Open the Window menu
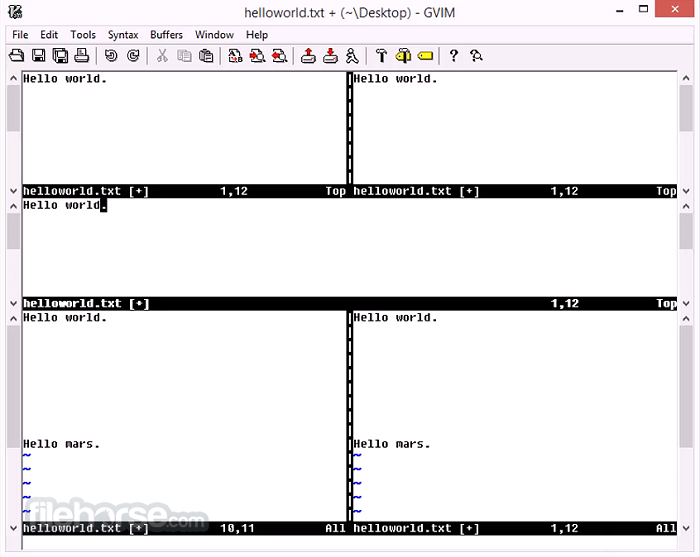The height and width of the screenshot is (557, 700). [x=214, y=34]
